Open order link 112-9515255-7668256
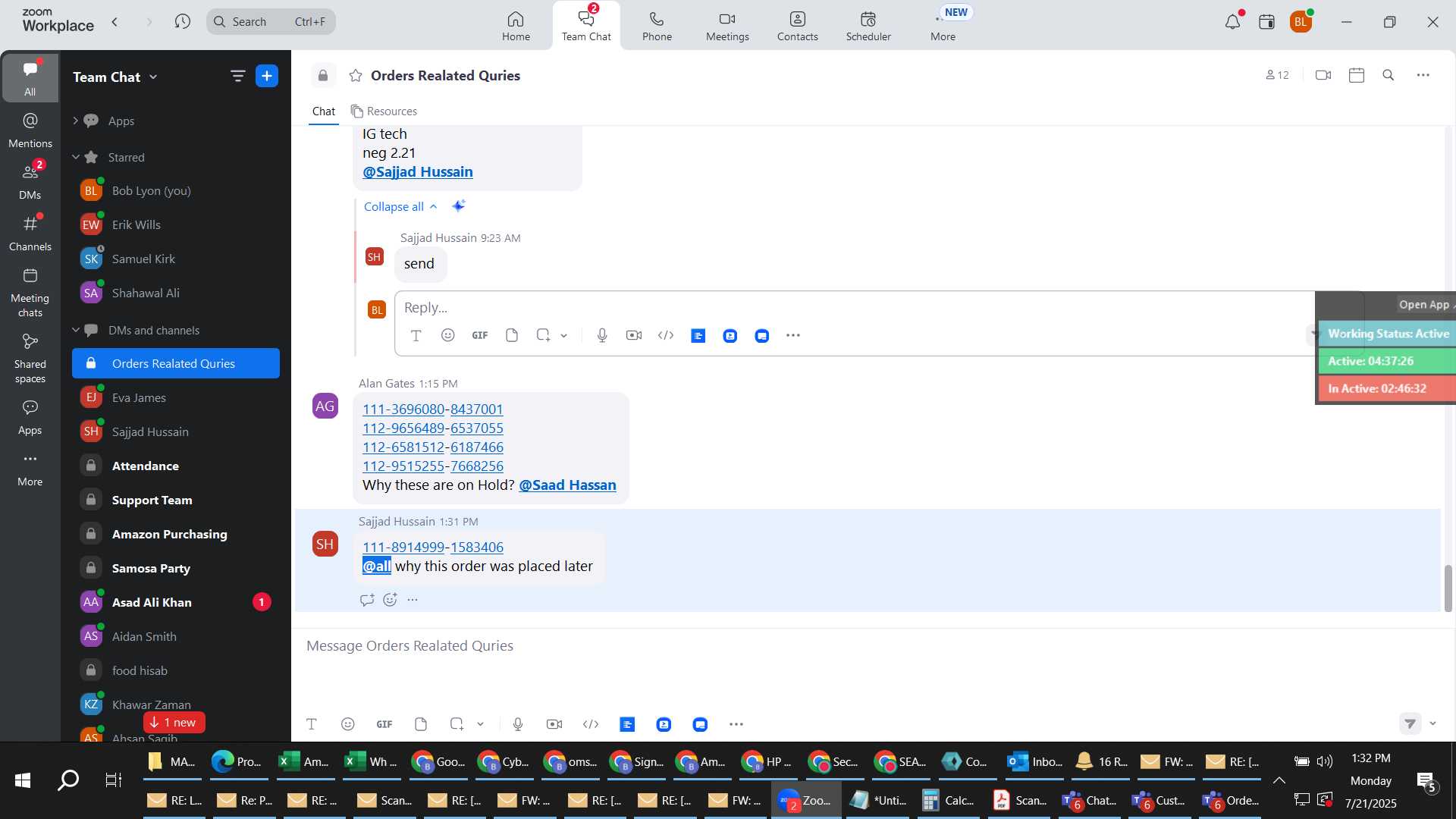The image size is (1456, 819). [432, 466]
